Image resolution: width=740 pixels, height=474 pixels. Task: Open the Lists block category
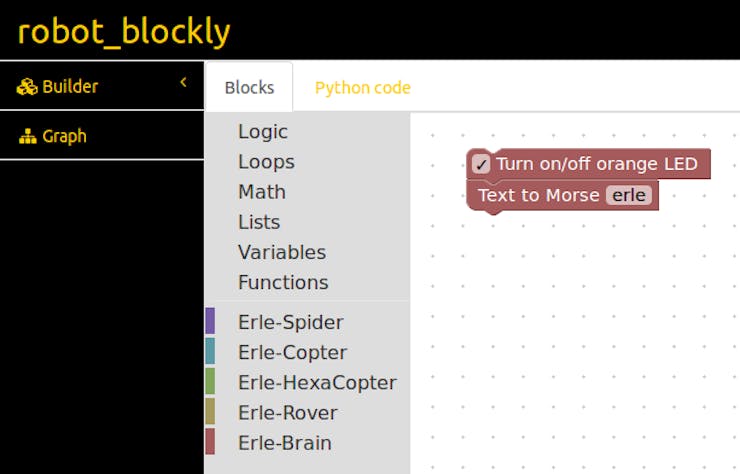[x=259, y=222]
